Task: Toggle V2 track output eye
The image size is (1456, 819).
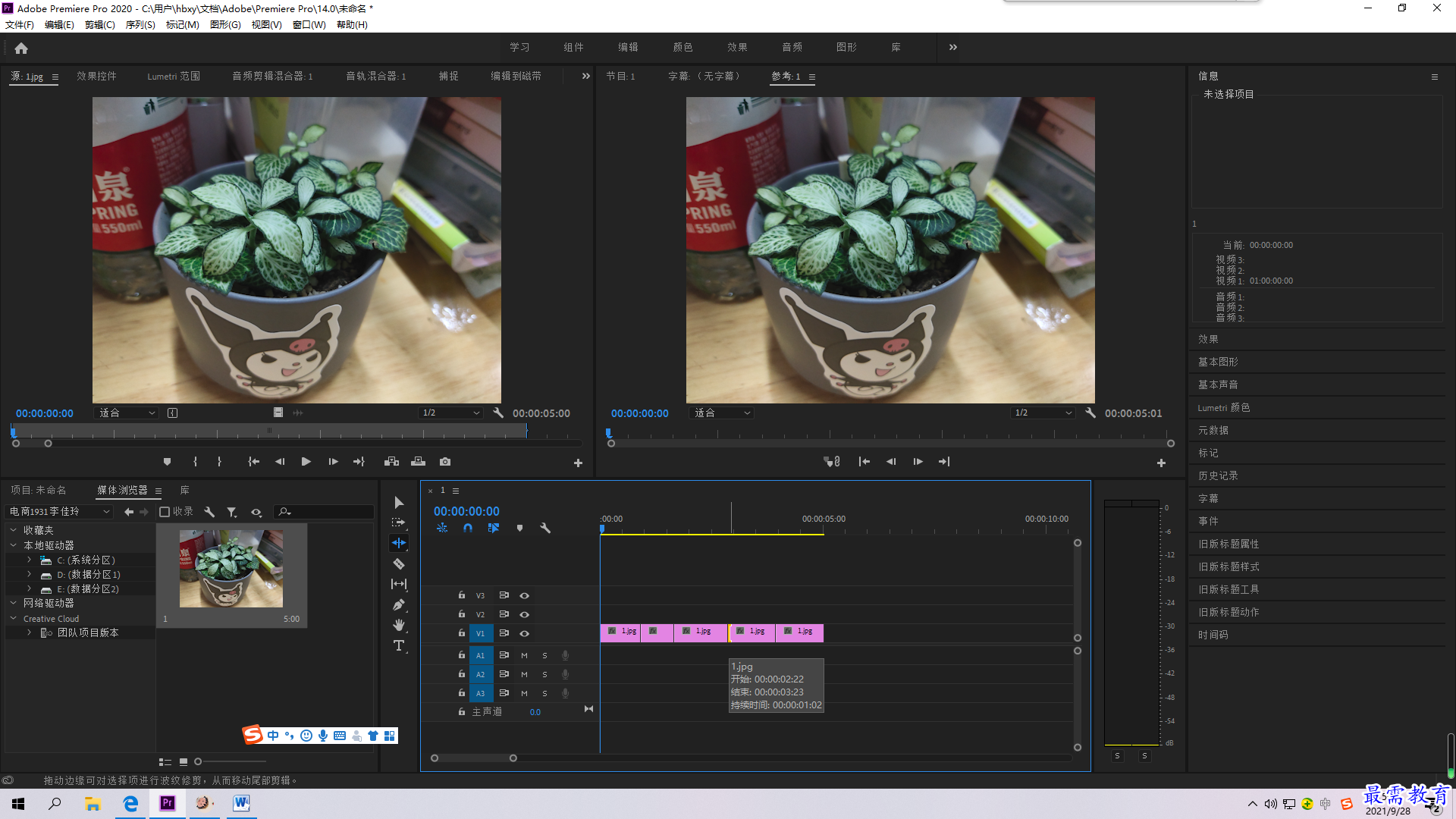Action: point(524,614)
